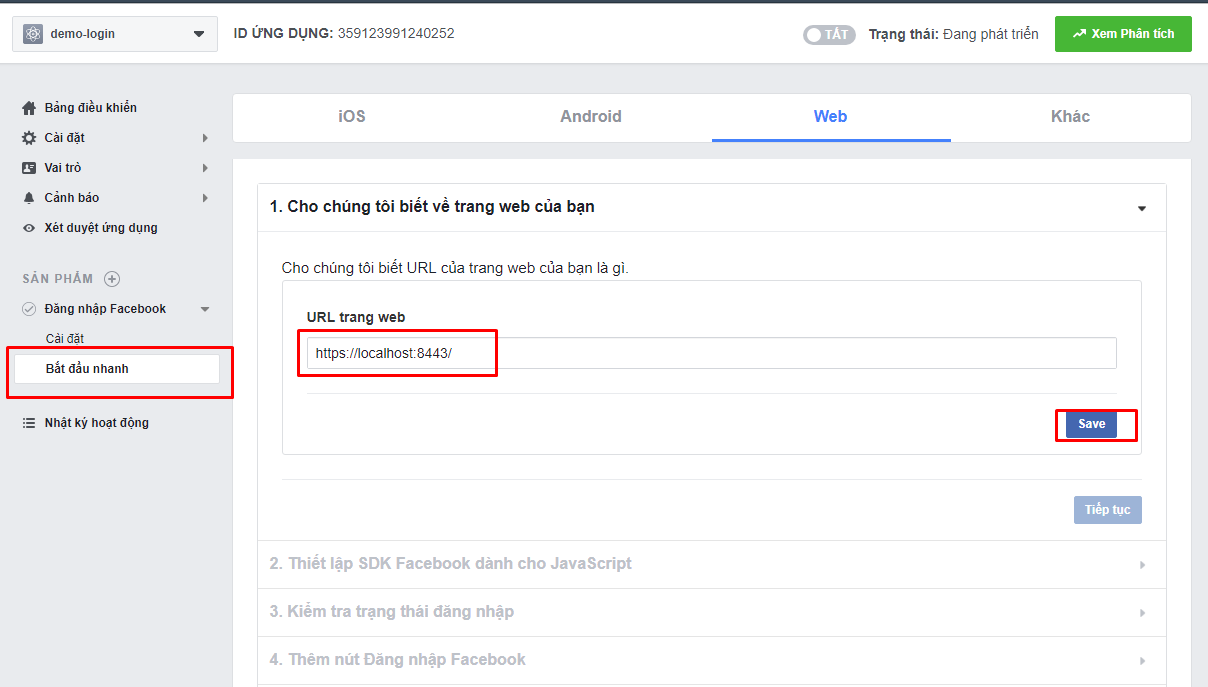Click Trạng thái: Đang phát triển text
Viewport: 1208px width, 687px height.
point(953,34)
